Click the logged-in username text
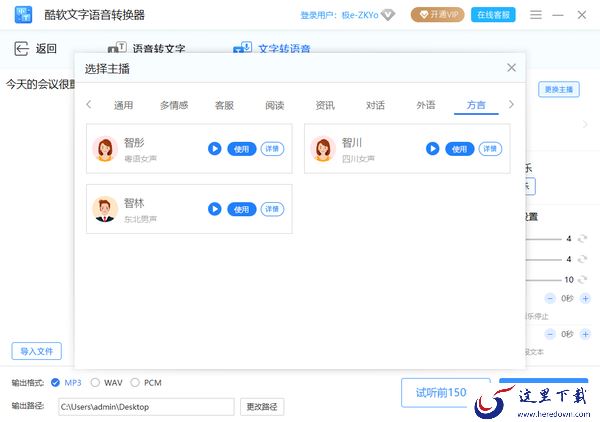This screenshot has height=422, width=600. [339, 15]
